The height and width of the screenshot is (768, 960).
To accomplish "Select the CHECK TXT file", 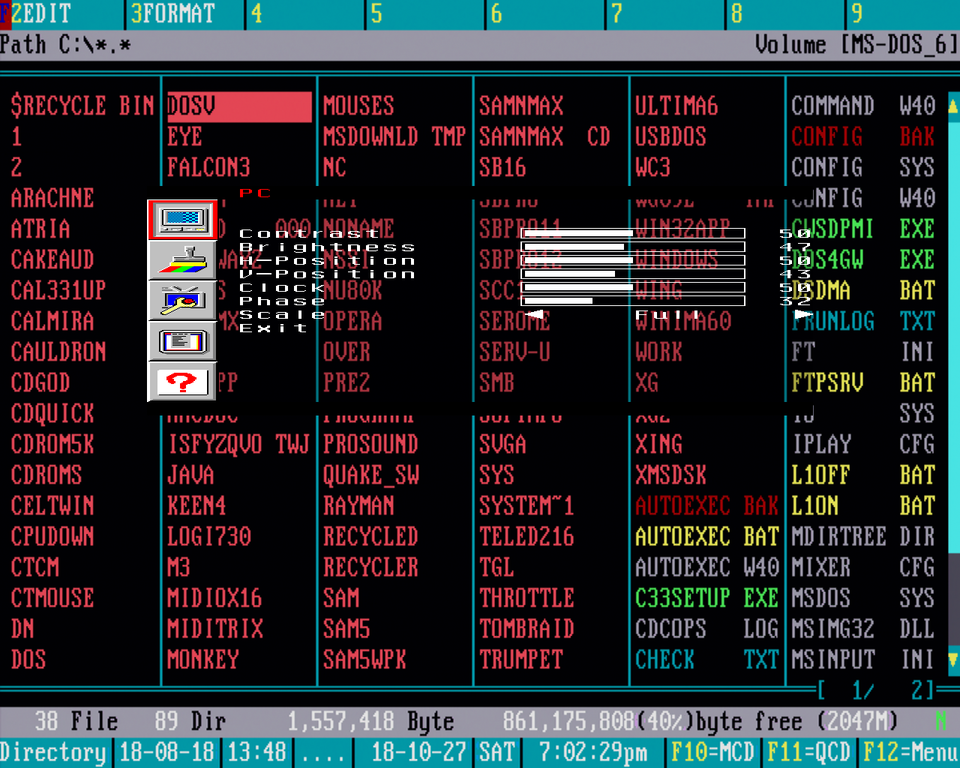I will point(707,660).
